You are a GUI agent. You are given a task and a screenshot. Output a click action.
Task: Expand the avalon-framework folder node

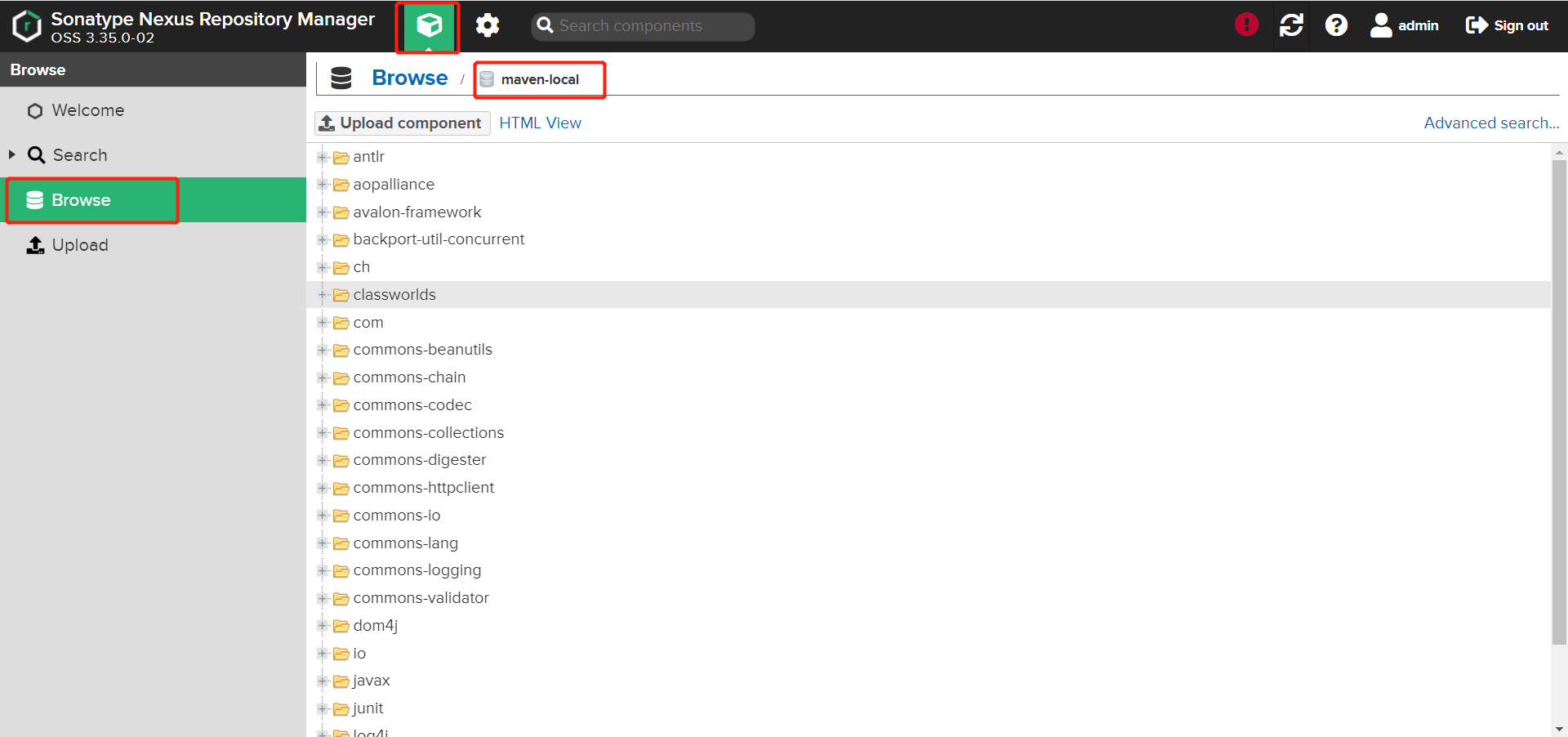[x=323, y=212]
